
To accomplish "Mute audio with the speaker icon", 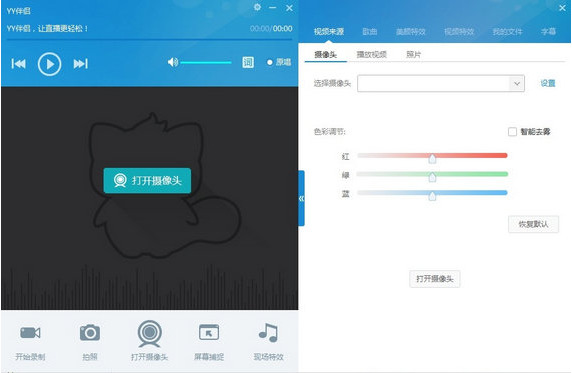I will click(x=173, y=62).
